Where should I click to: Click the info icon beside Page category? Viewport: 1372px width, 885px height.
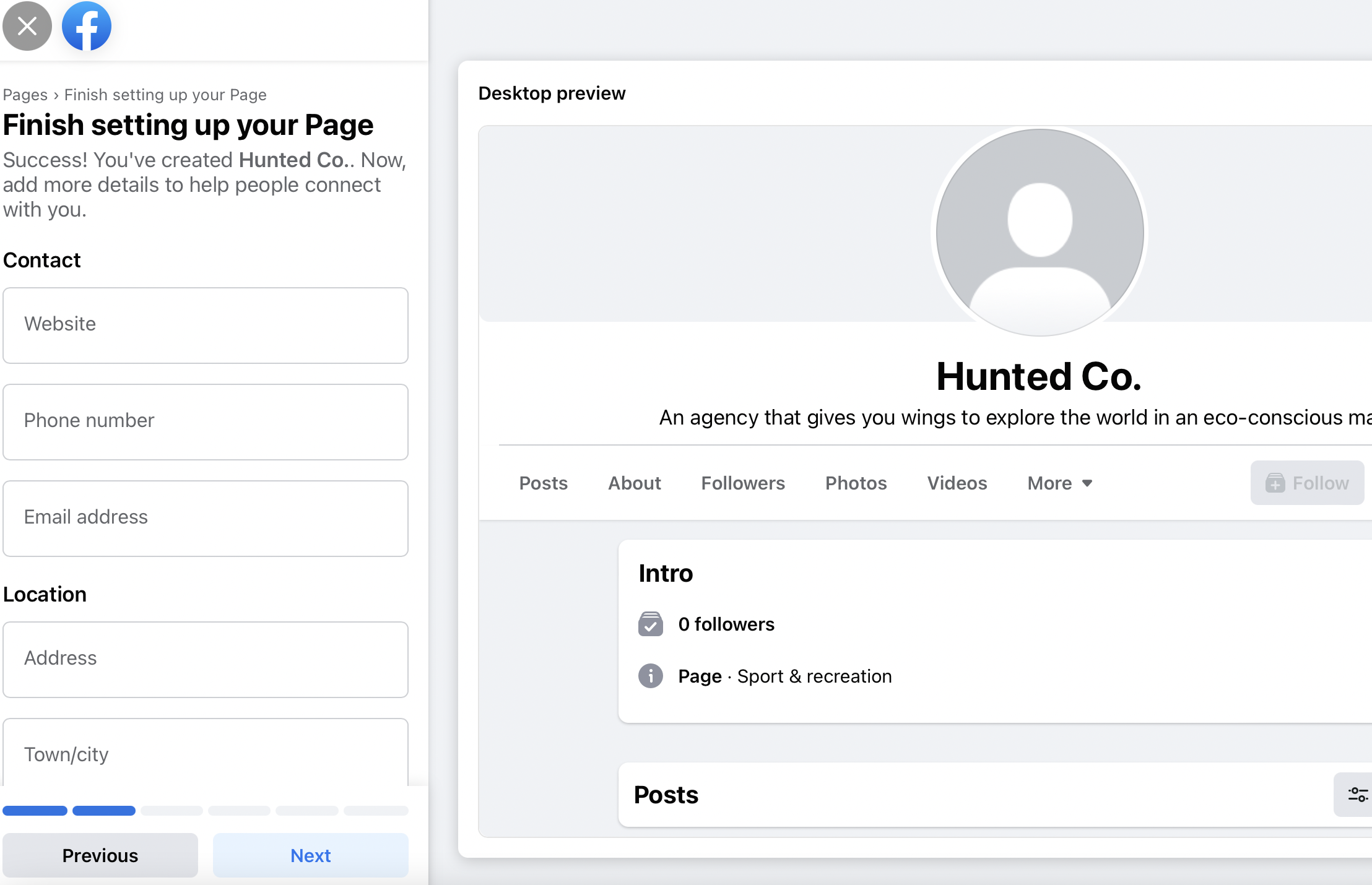click(x=651, y=676)
